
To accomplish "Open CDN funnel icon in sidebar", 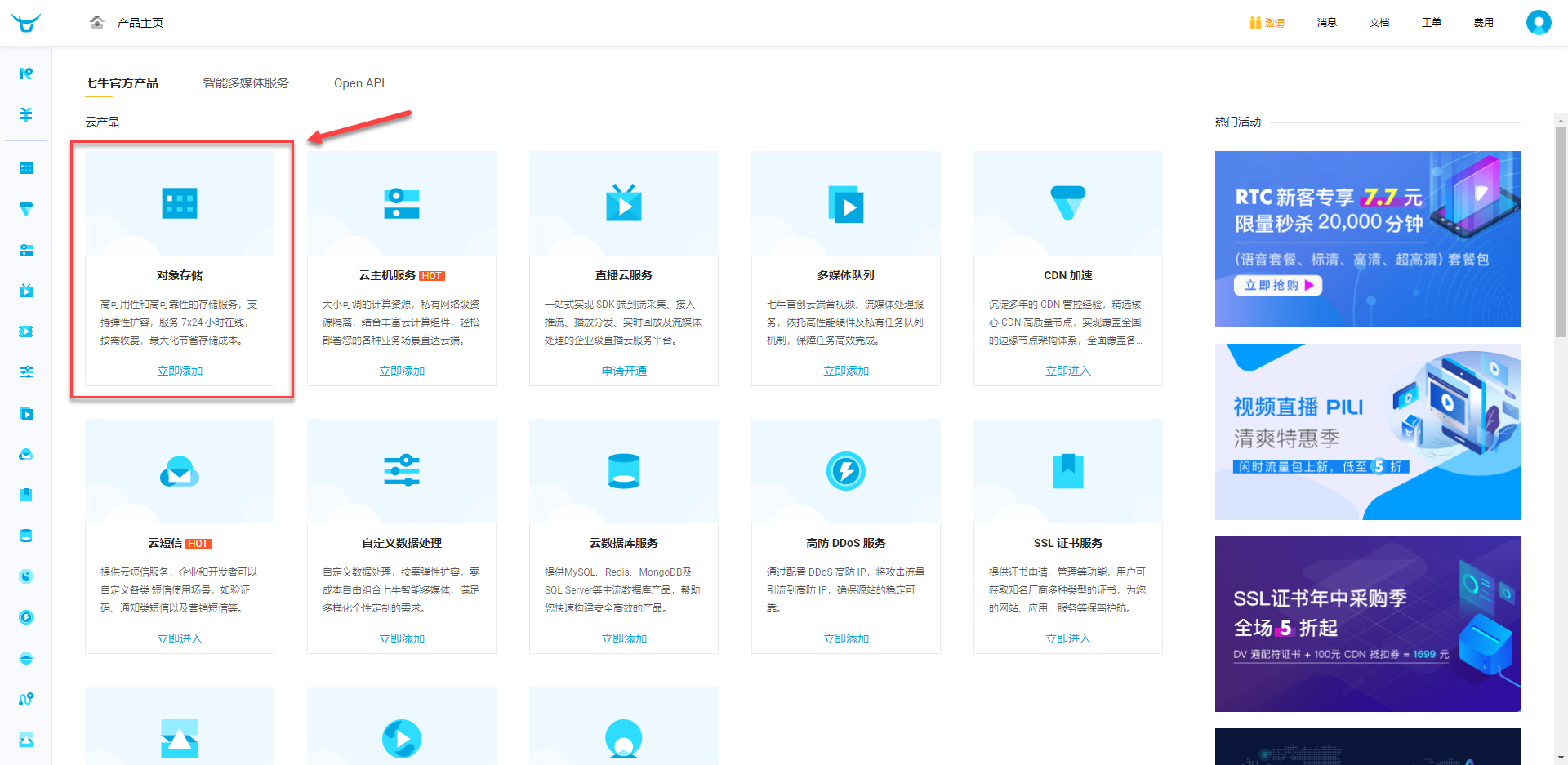I will coord(26,209).
